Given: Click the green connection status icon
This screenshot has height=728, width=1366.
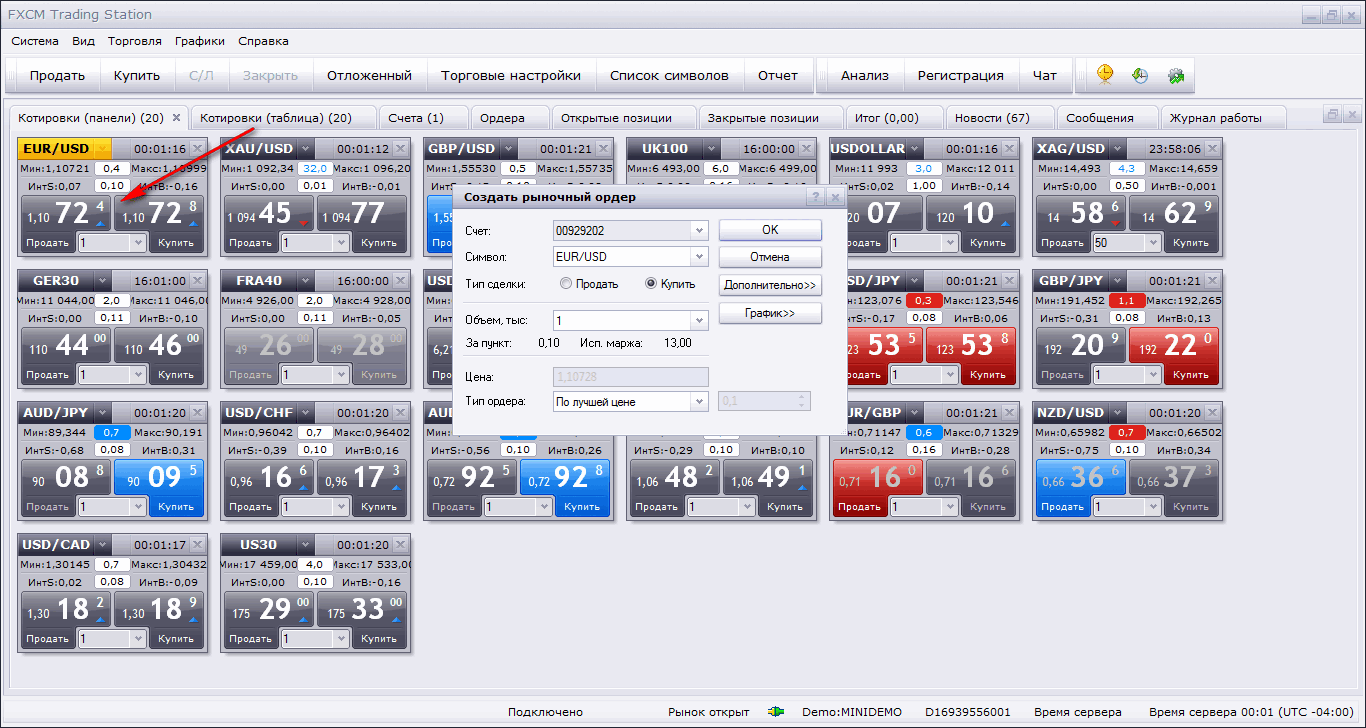Looking at the screenshot, I should pyautogui.click(x=776, y=712).
